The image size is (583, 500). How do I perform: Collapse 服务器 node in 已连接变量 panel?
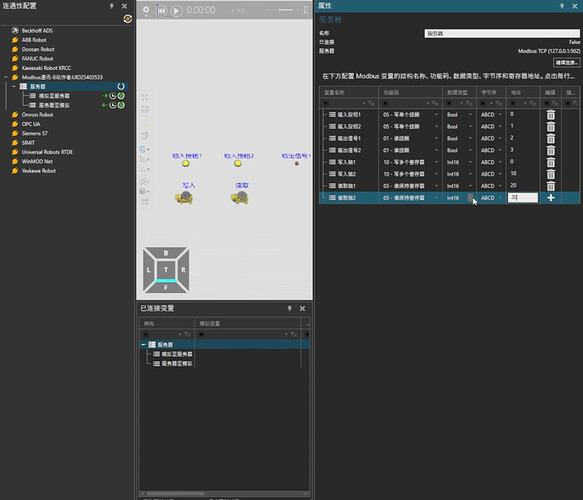pos(143,345)
